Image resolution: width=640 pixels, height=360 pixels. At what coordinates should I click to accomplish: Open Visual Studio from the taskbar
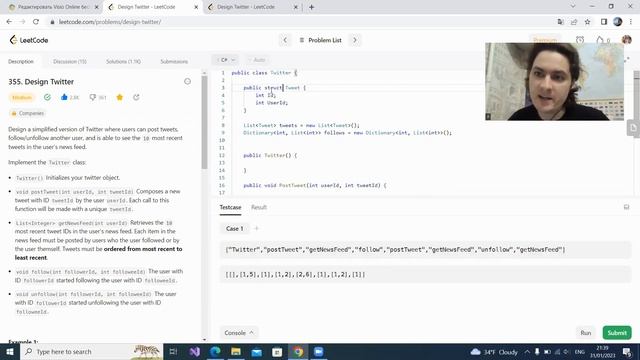point(195,351)
